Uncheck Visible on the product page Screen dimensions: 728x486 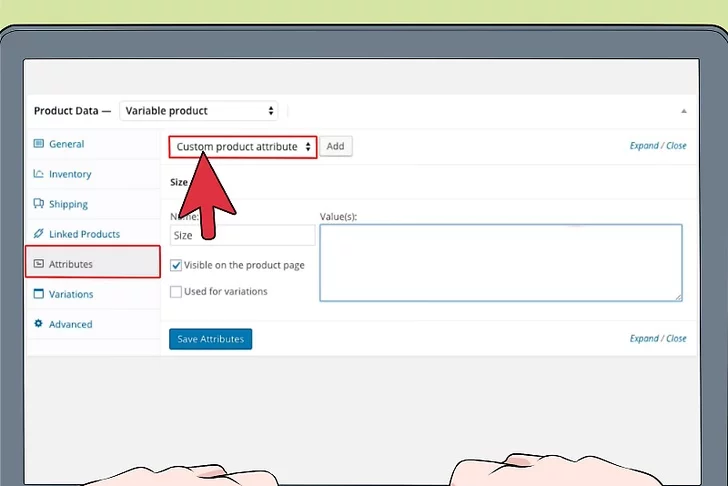176,266
